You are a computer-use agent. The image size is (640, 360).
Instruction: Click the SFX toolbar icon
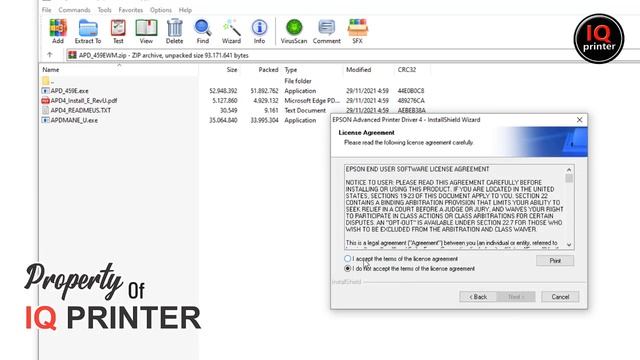coord(358,31)
